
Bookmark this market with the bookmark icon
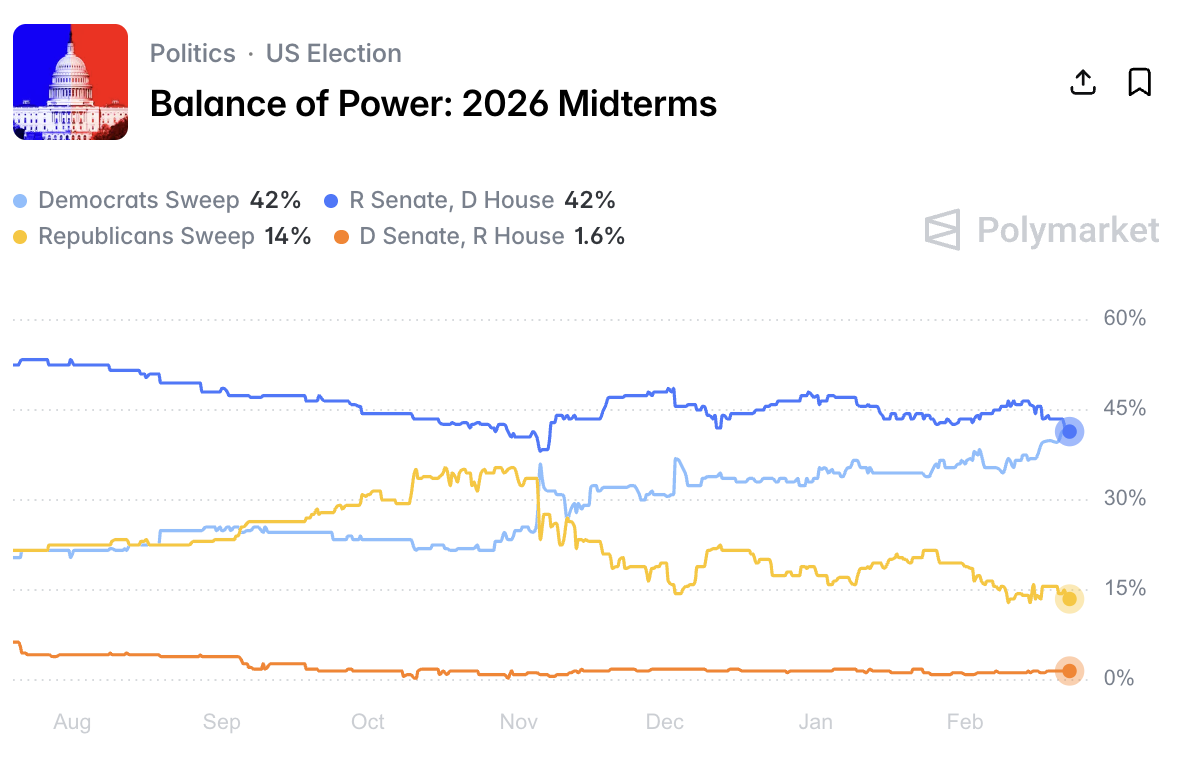1139,82
